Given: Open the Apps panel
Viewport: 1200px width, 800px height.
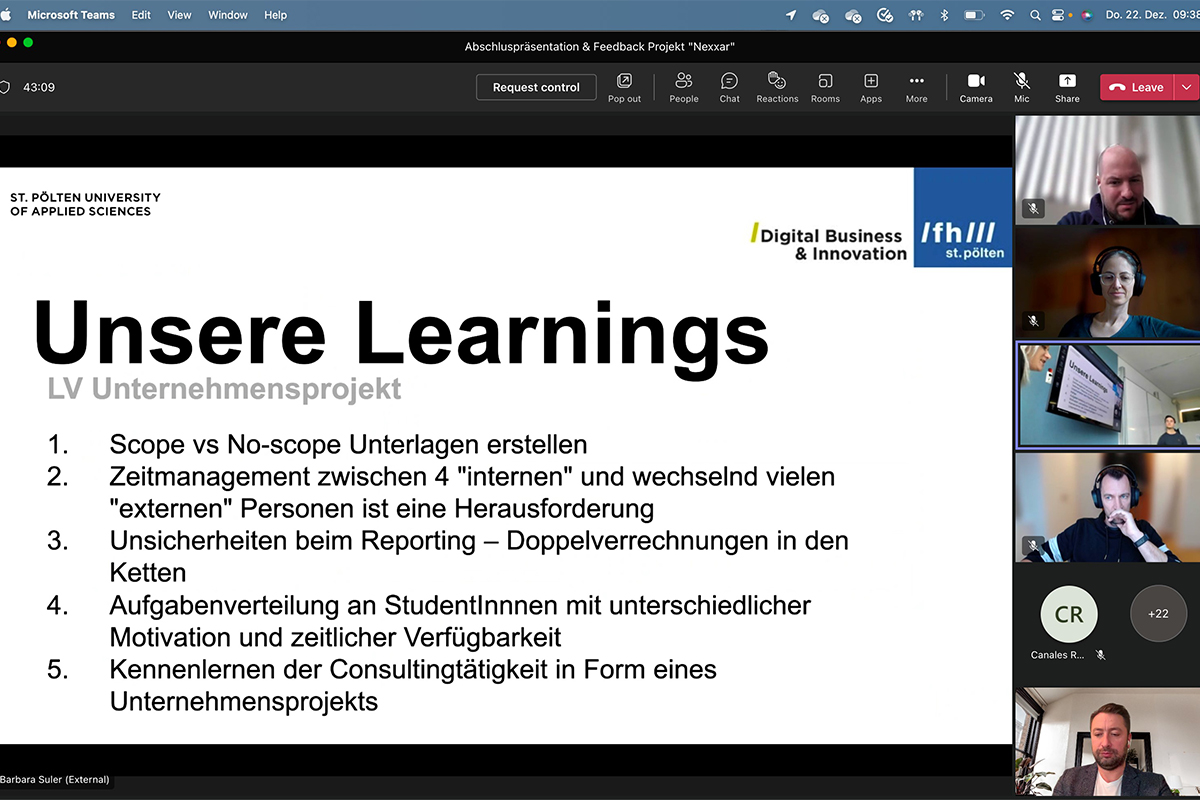Looking at the screenshot, I should pyautogui.click(x=871, y=87).
